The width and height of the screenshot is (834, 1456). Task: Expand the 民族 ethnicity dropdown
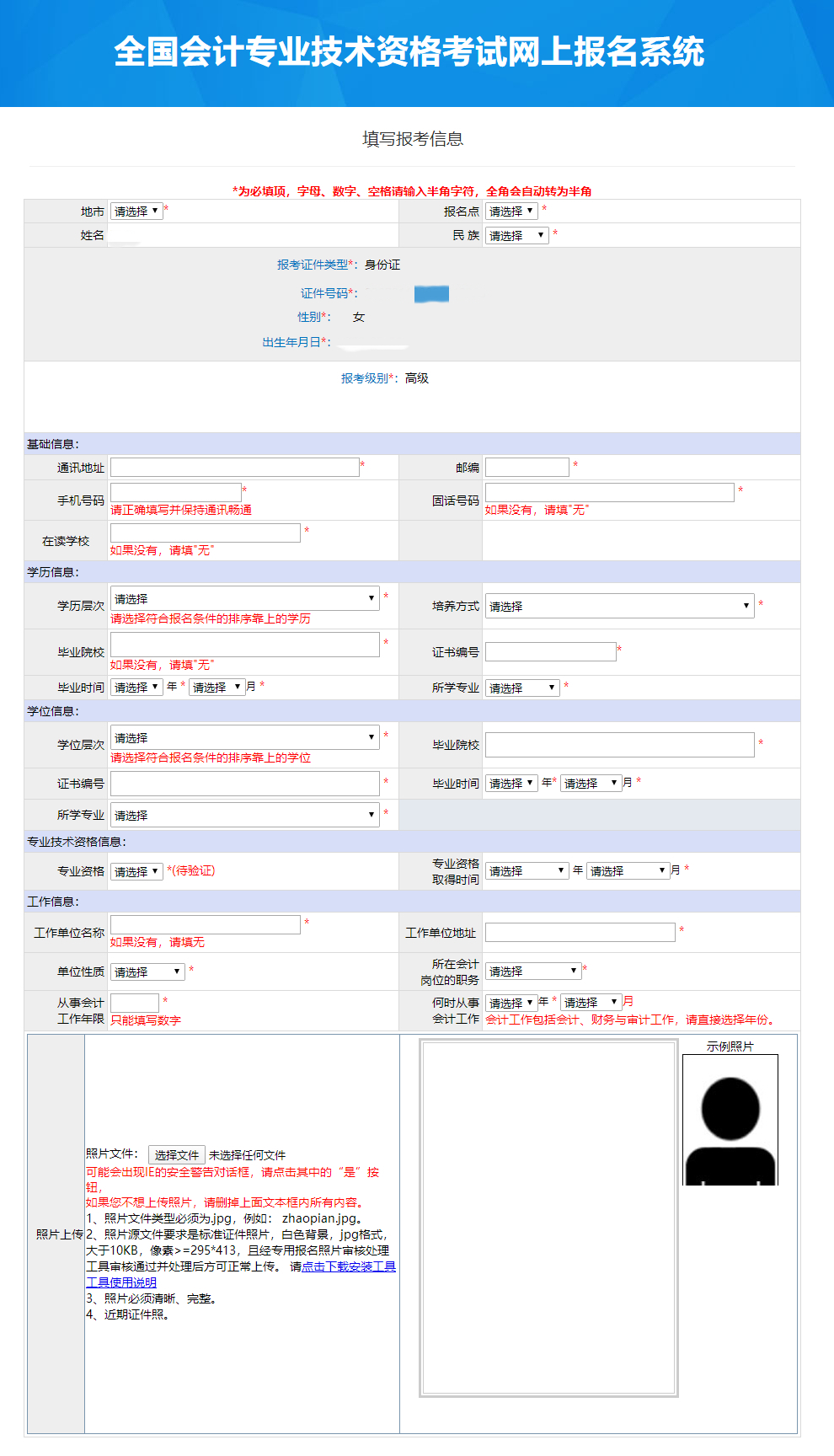pyautogui.click(x=516, y=236)
